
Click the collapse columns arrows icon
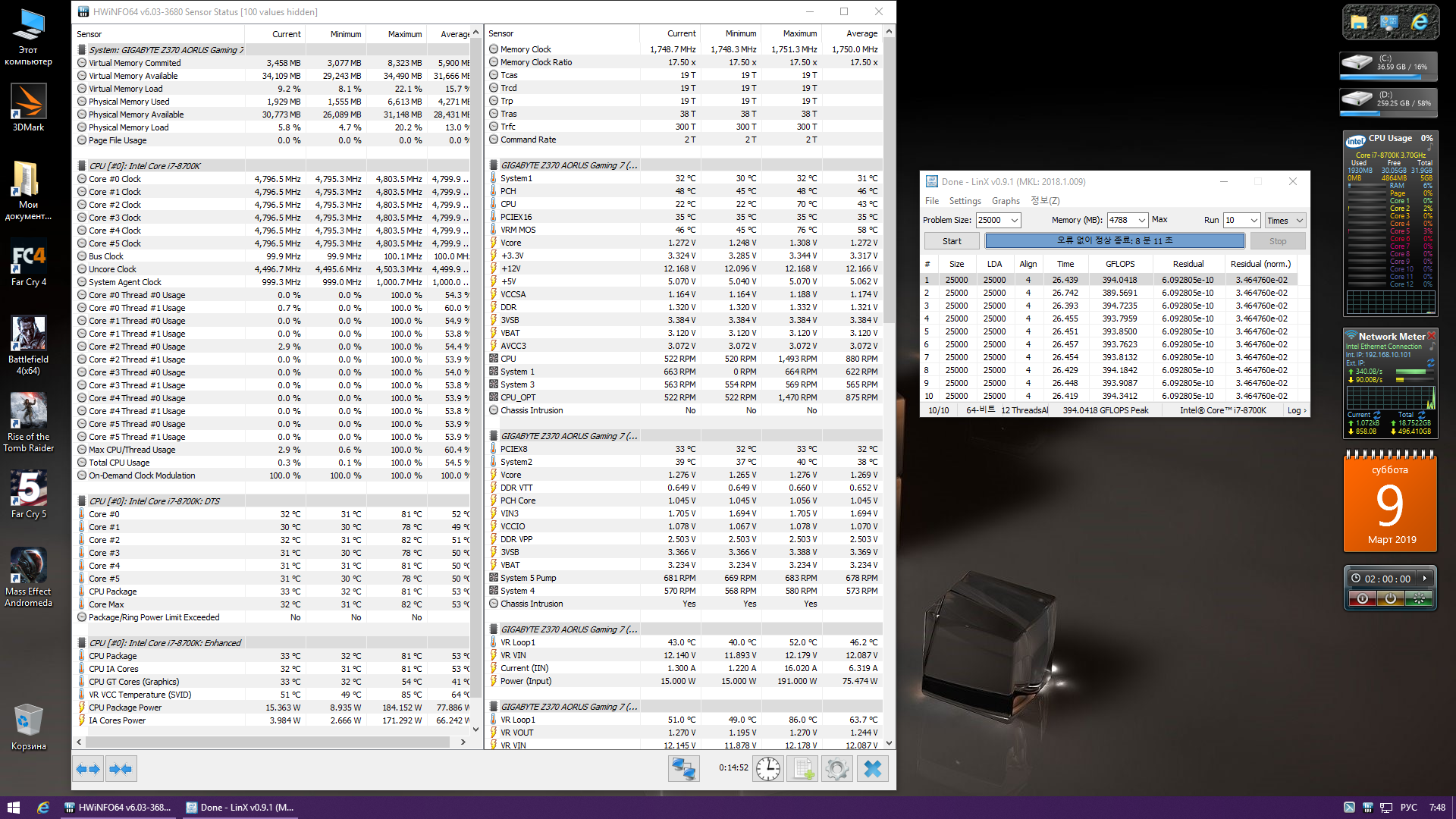[x=121, y=769]
